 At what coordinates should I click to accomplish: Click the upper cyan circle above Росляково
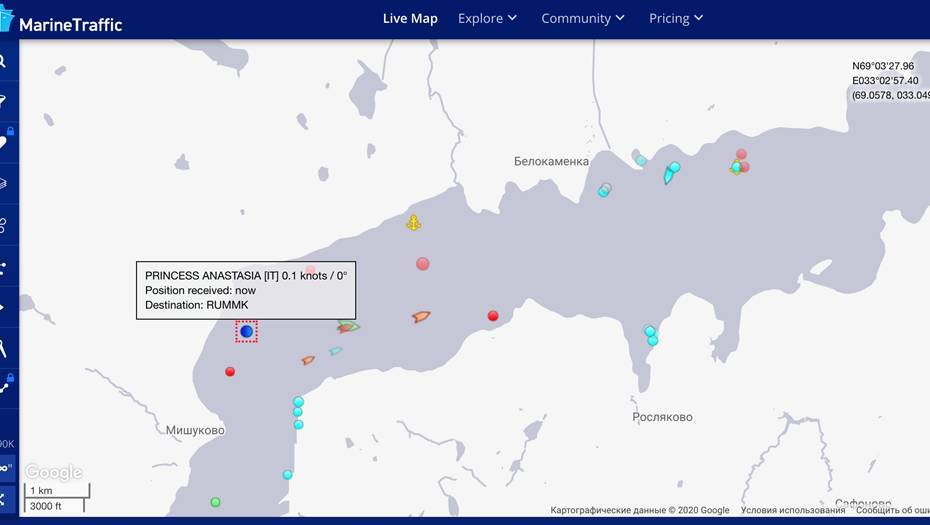(649, 331)
